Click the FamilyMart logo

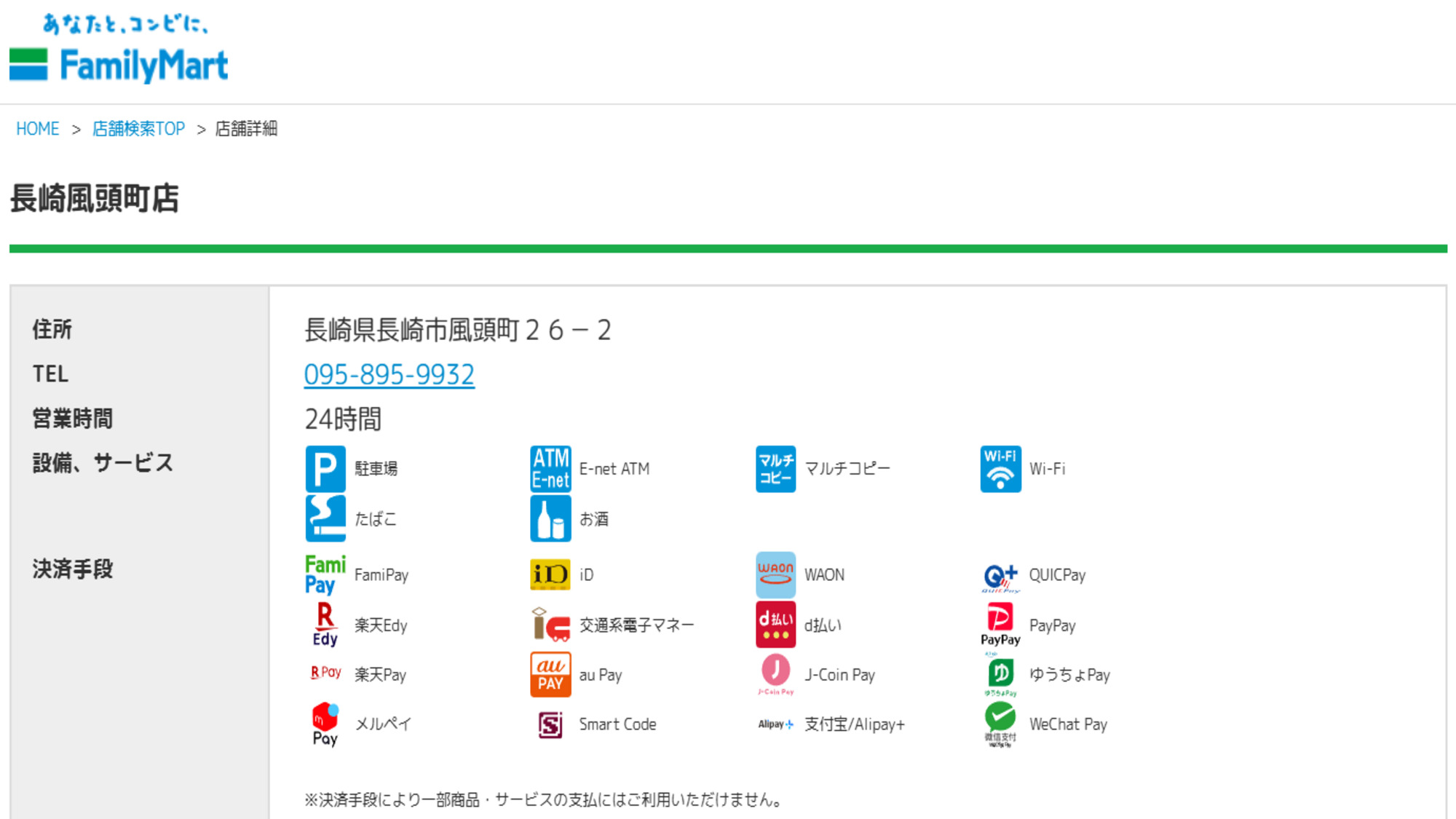(x=119, y=64)
